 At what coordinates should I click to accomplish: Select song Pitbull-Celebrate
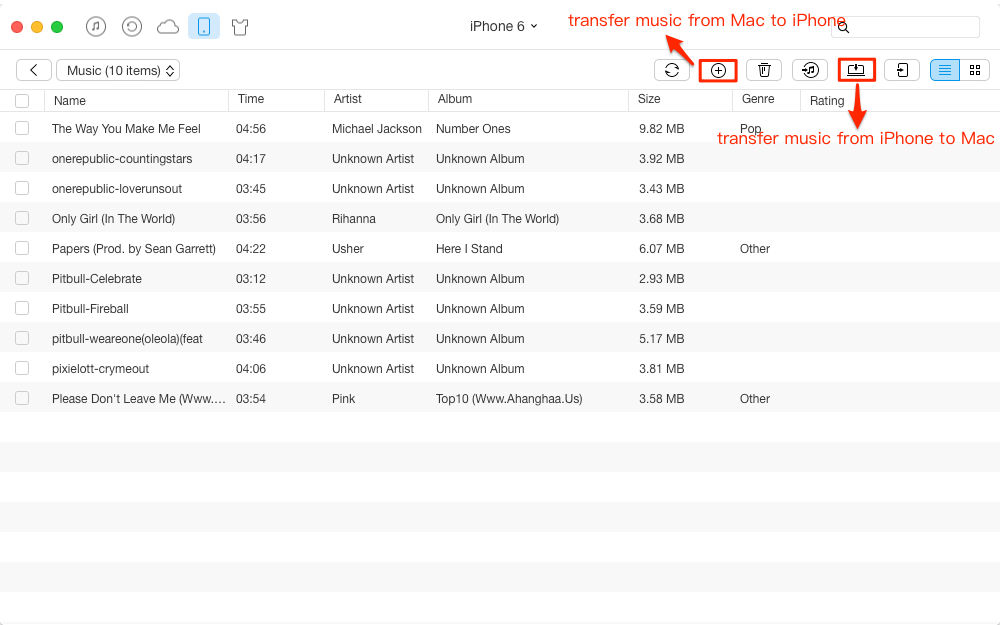coord(97,279)
